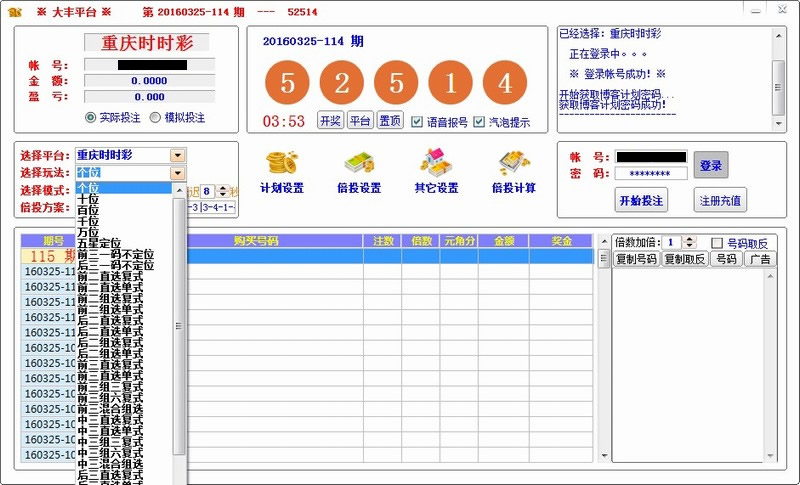This screenshot has width=800, height=485.
Task: Click the login log panel scrollbar
Action: pos(778,80)
